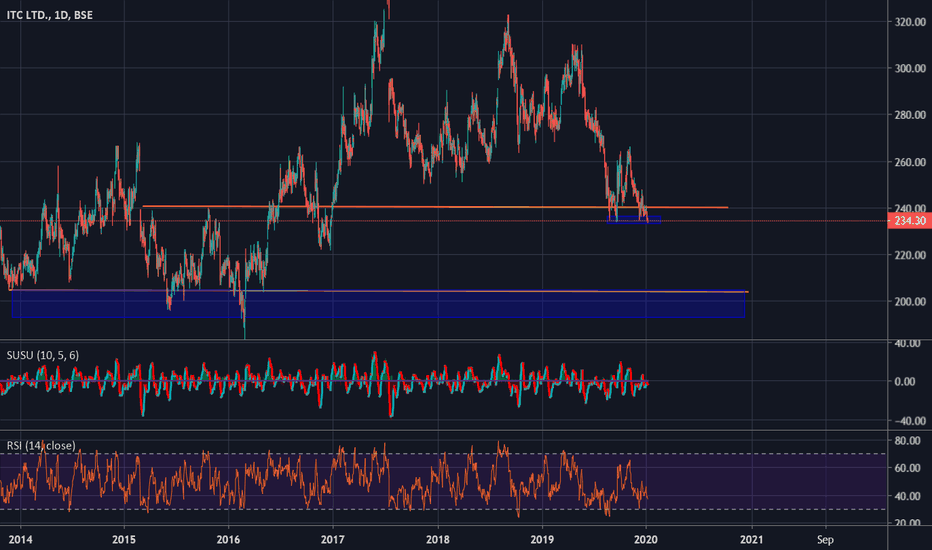Screen dimensions: 932x550
Task: Click the RSI 40.00 scale label
Action: coord(908,496)
